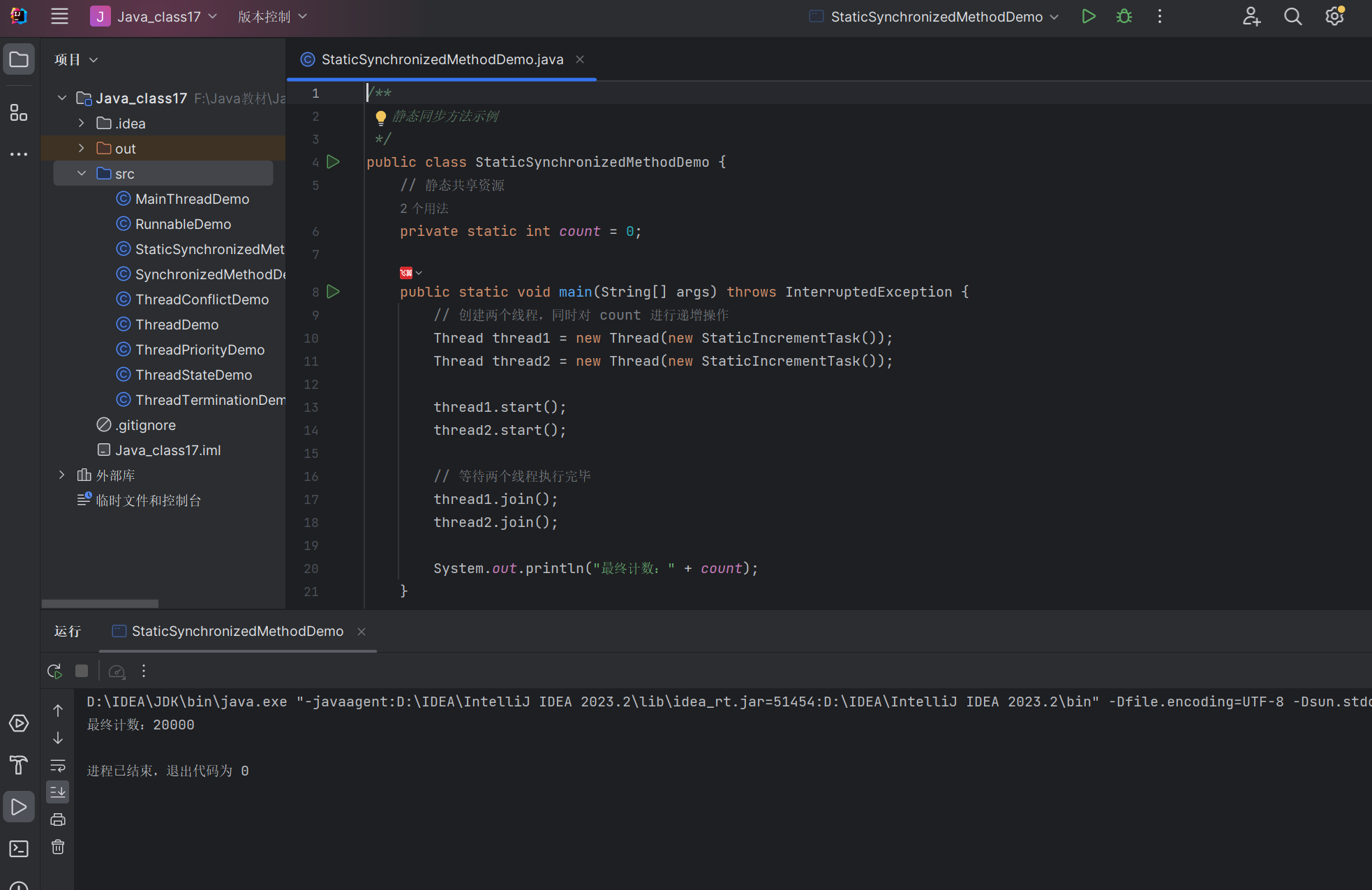Image resolution: width=1372 pixels, height=890 pixels.
Task: Click the rerun icon in run panel
Action: pyautogui.click(x=54, y=672)
